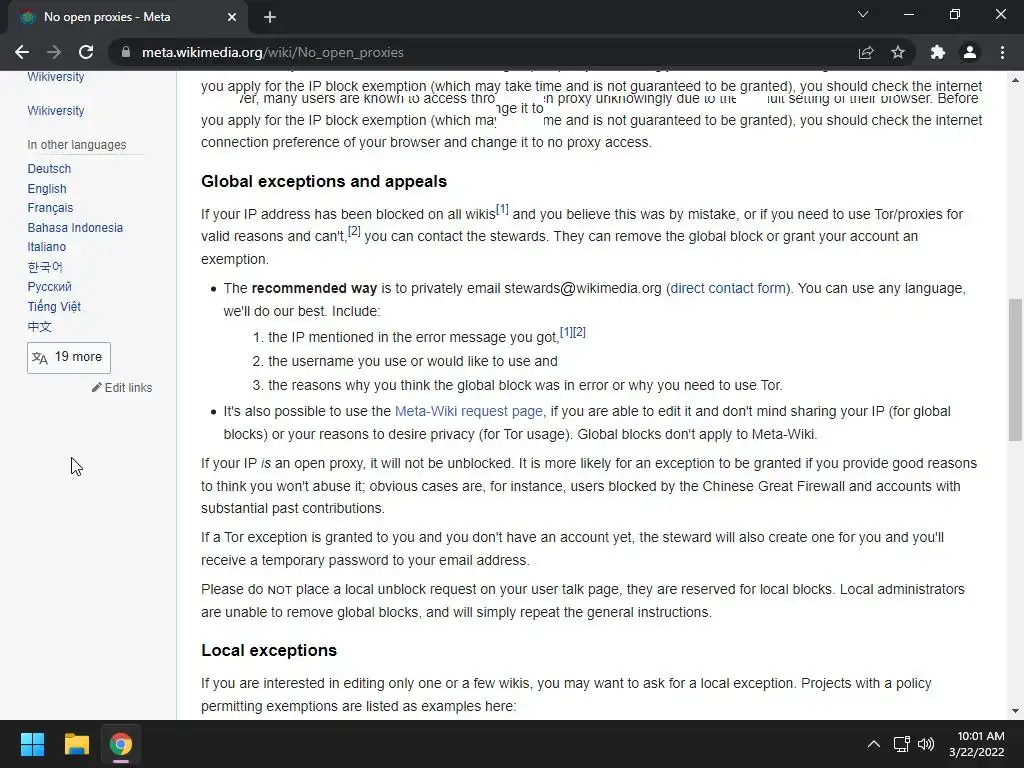Share this page using address bar icon
1024x768 pixels.
pyautogui.click(x=866, y=52)
